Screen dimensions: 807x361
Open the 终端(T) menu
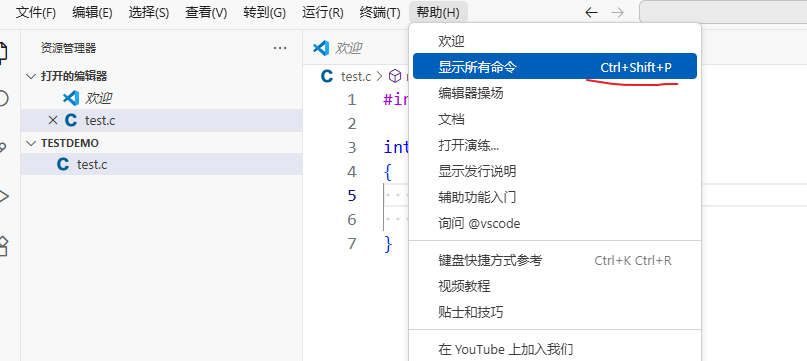[x=380, y=13]
